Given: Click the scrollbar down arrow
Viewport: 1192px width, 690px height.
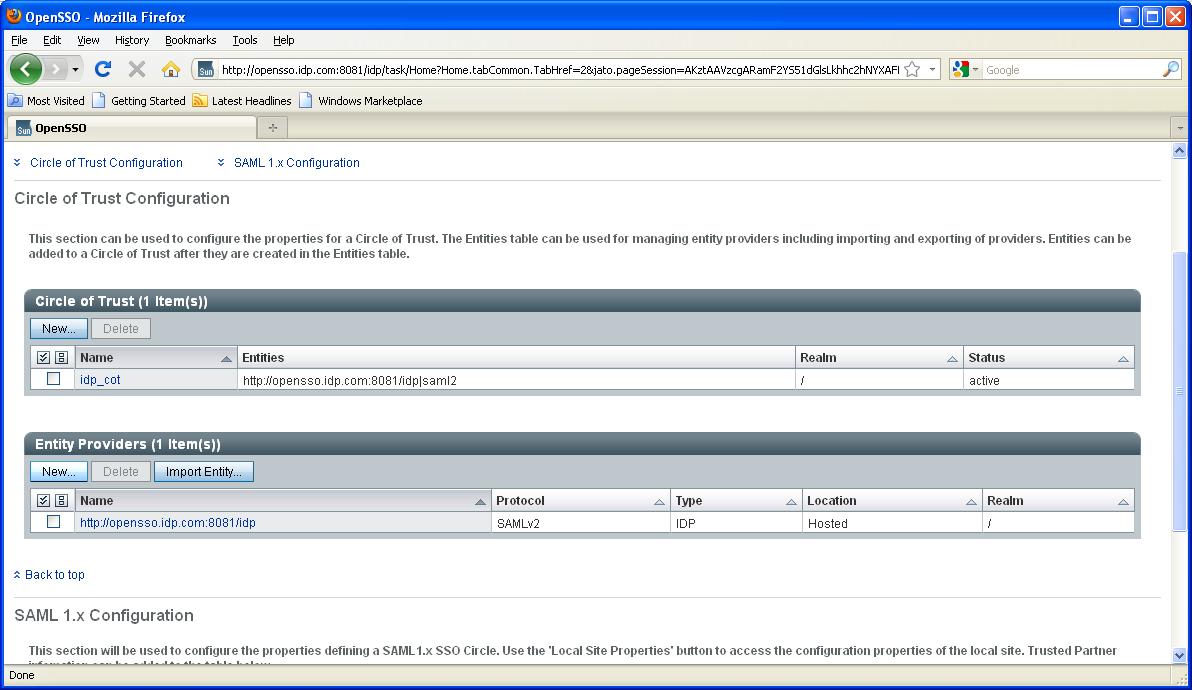Looking at the screenshot, I should click(1179, 656).
